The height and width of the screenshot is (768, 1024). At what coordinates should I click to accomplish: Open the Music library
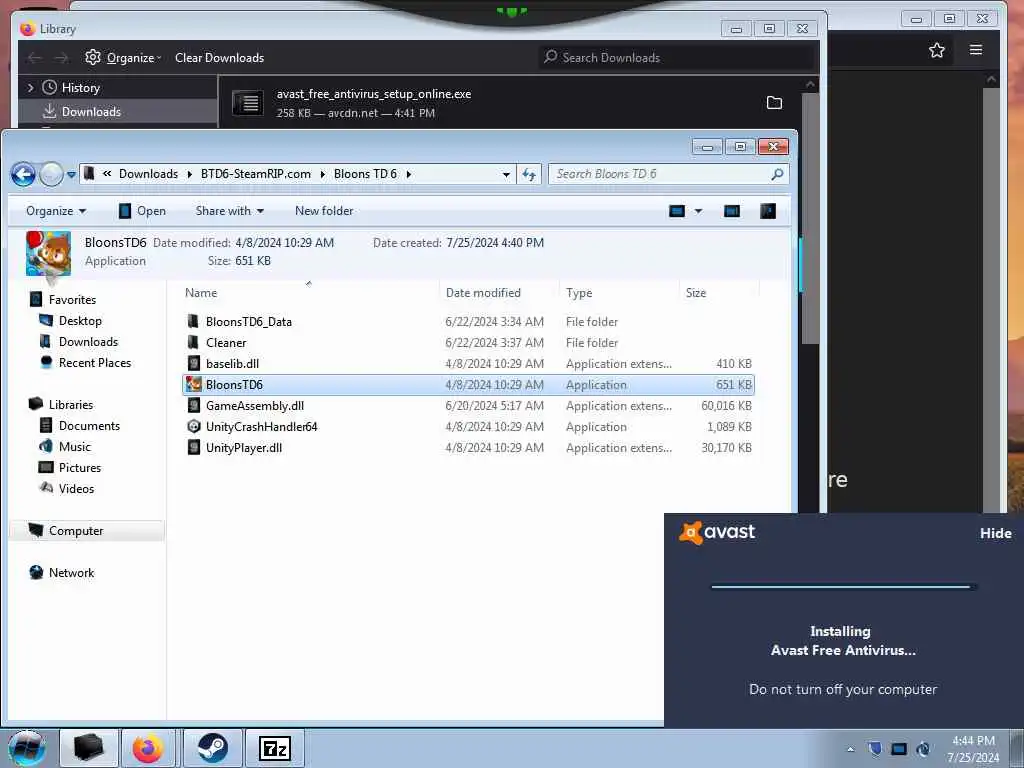click(x=74, y=447)
